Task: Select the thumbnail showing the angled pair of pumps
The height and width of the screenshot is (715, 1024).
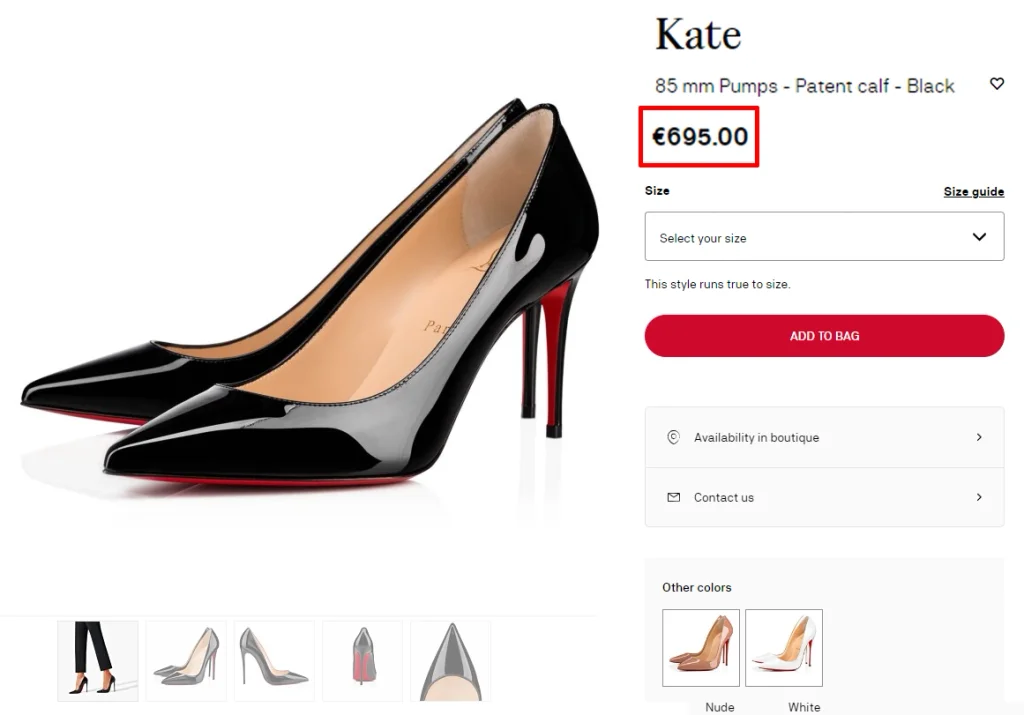Action: 186,660
